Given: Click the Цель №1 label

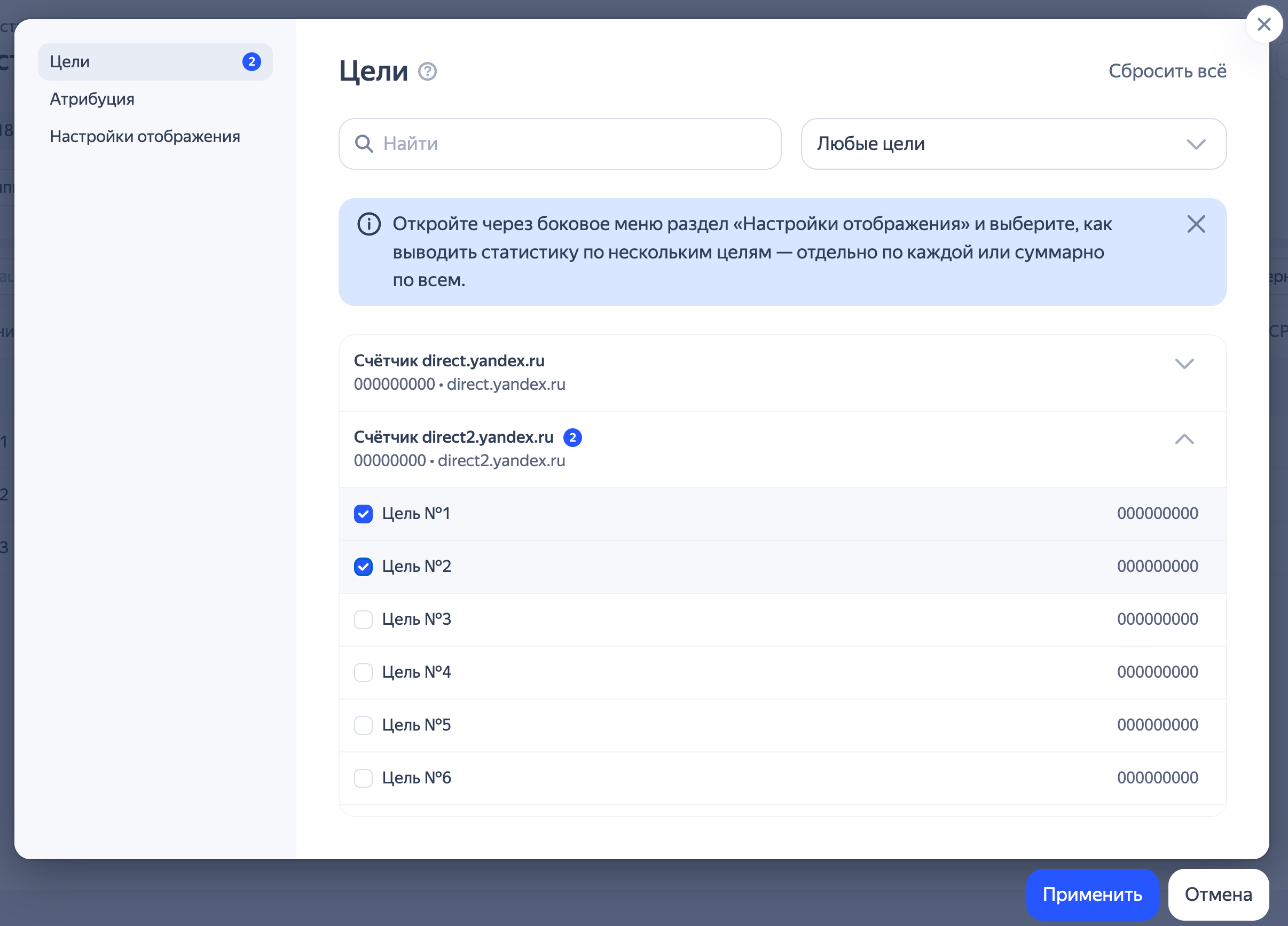Looking at the screenshot, I should pyautogui.click(x=417, y=514).
